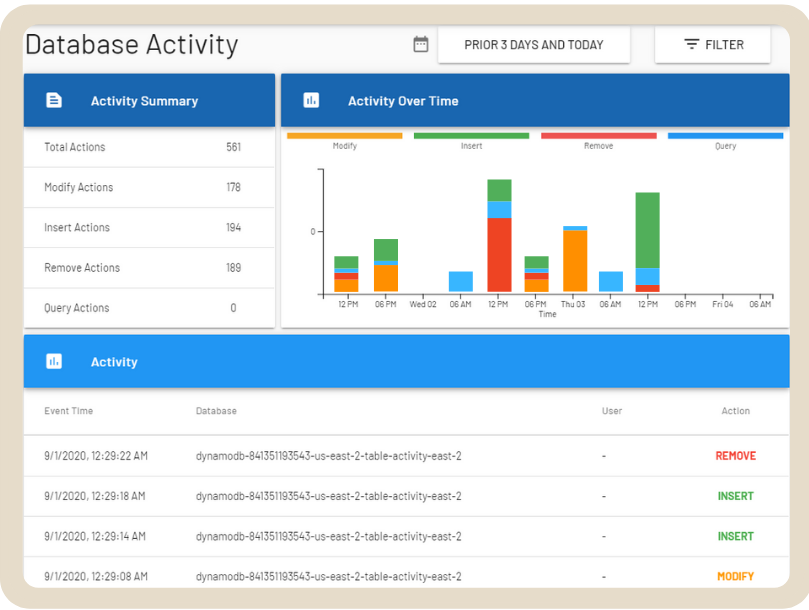809x610 pixels.
Task: Click the INSERT action for the 12:29:18 AM event
Action: click(x=735, y=496)
